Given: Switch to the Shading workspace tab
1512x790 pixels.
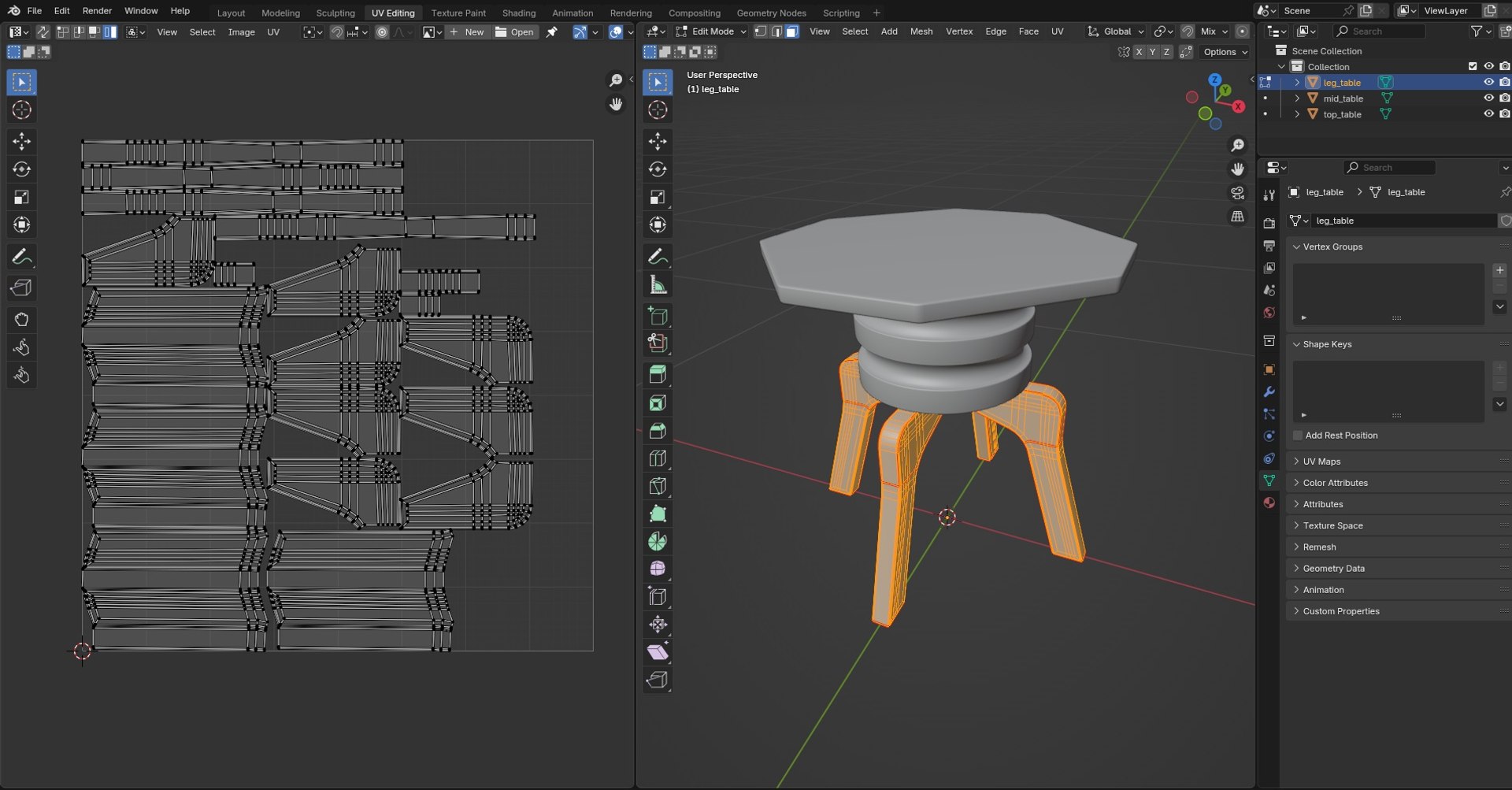Looking at the screenshot, I should (519, 13).
